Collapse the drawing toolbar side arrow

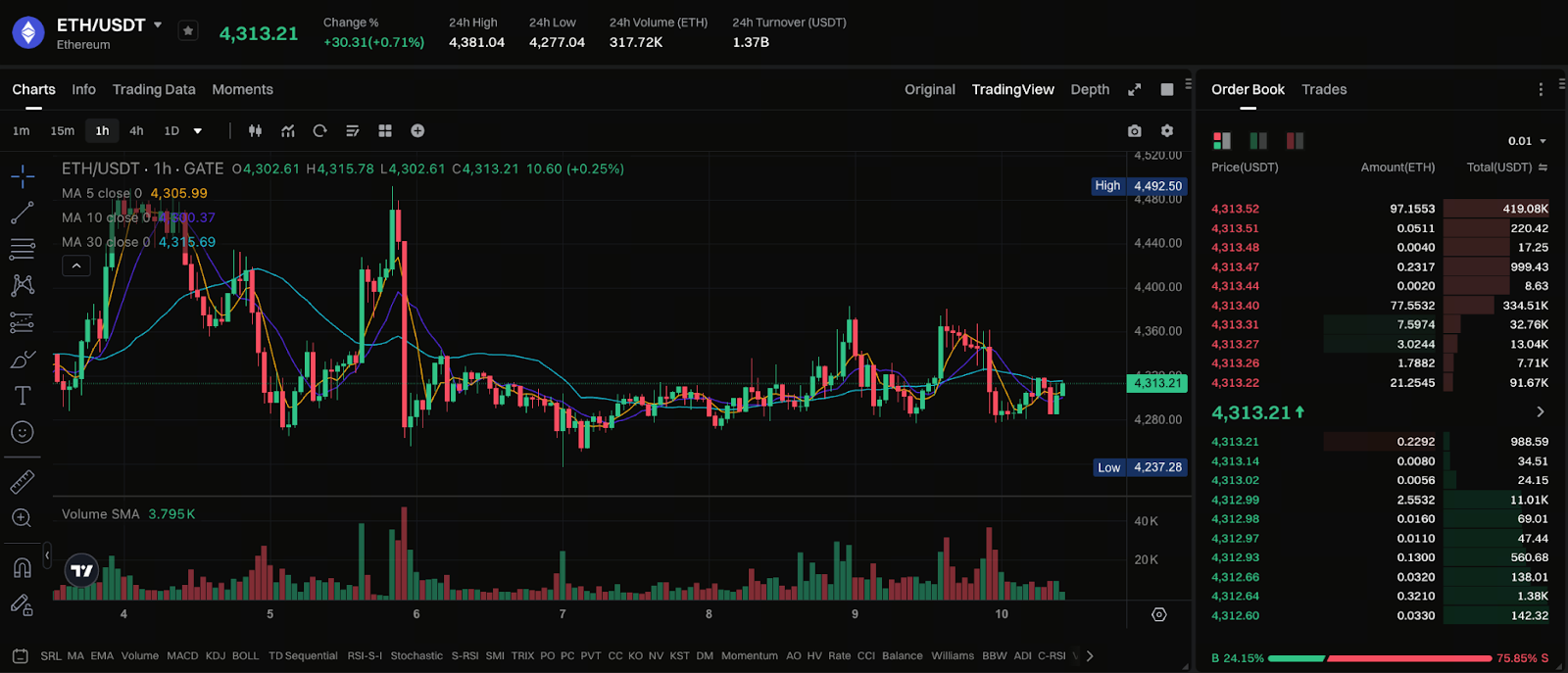coord(46,555)
